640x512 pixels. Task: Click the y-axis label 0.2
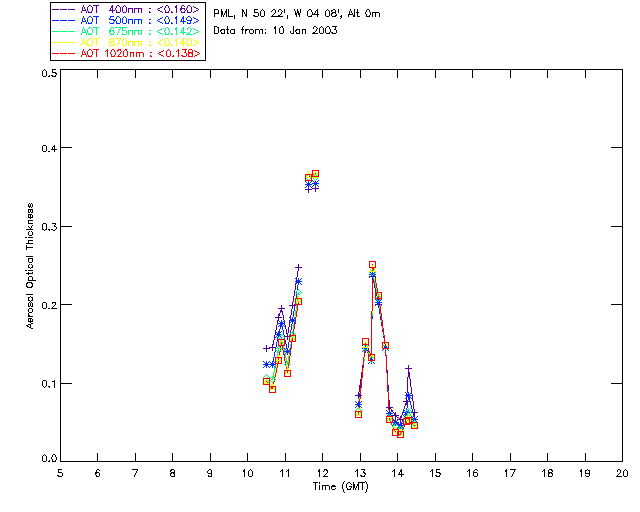tap(49, 305)
